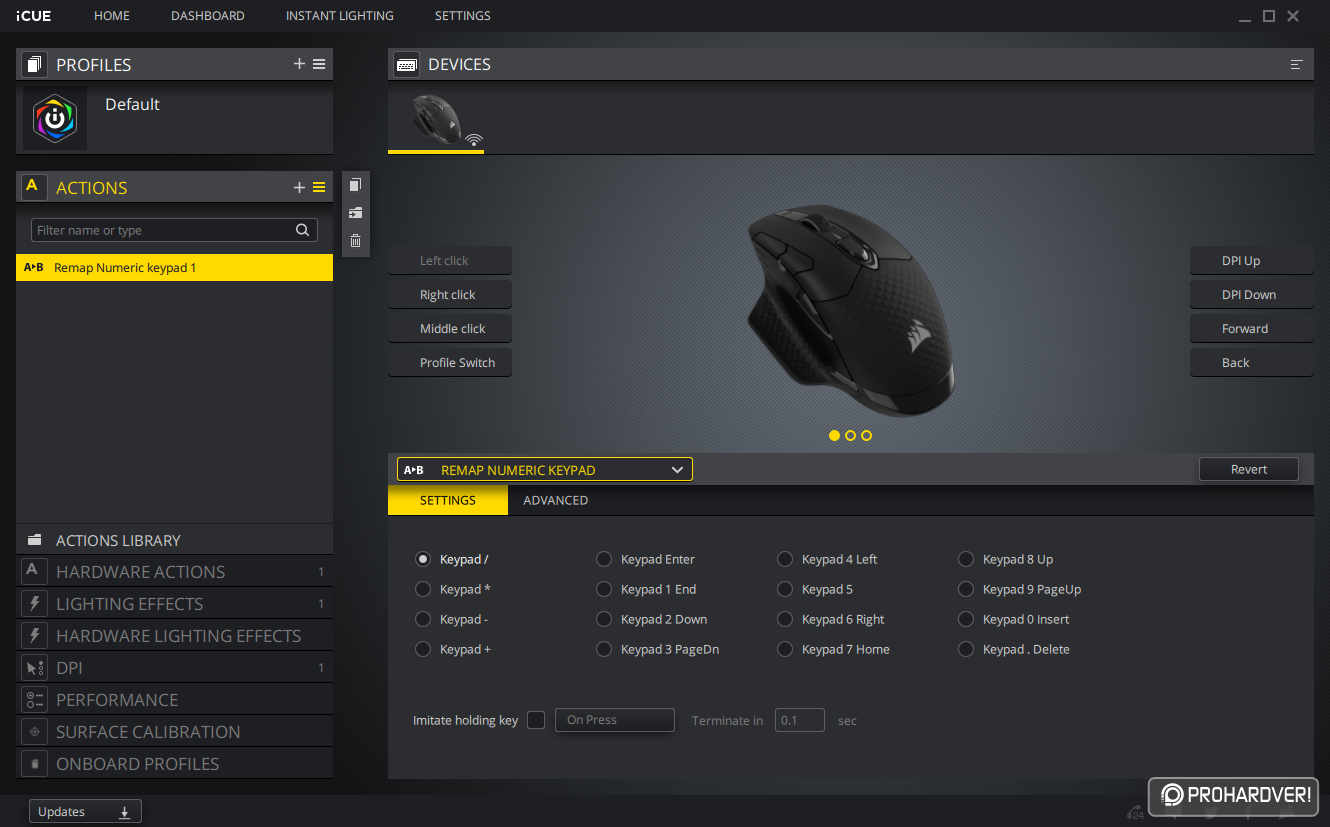Click the Devices keyboard icon

click(x=406, y=64)
